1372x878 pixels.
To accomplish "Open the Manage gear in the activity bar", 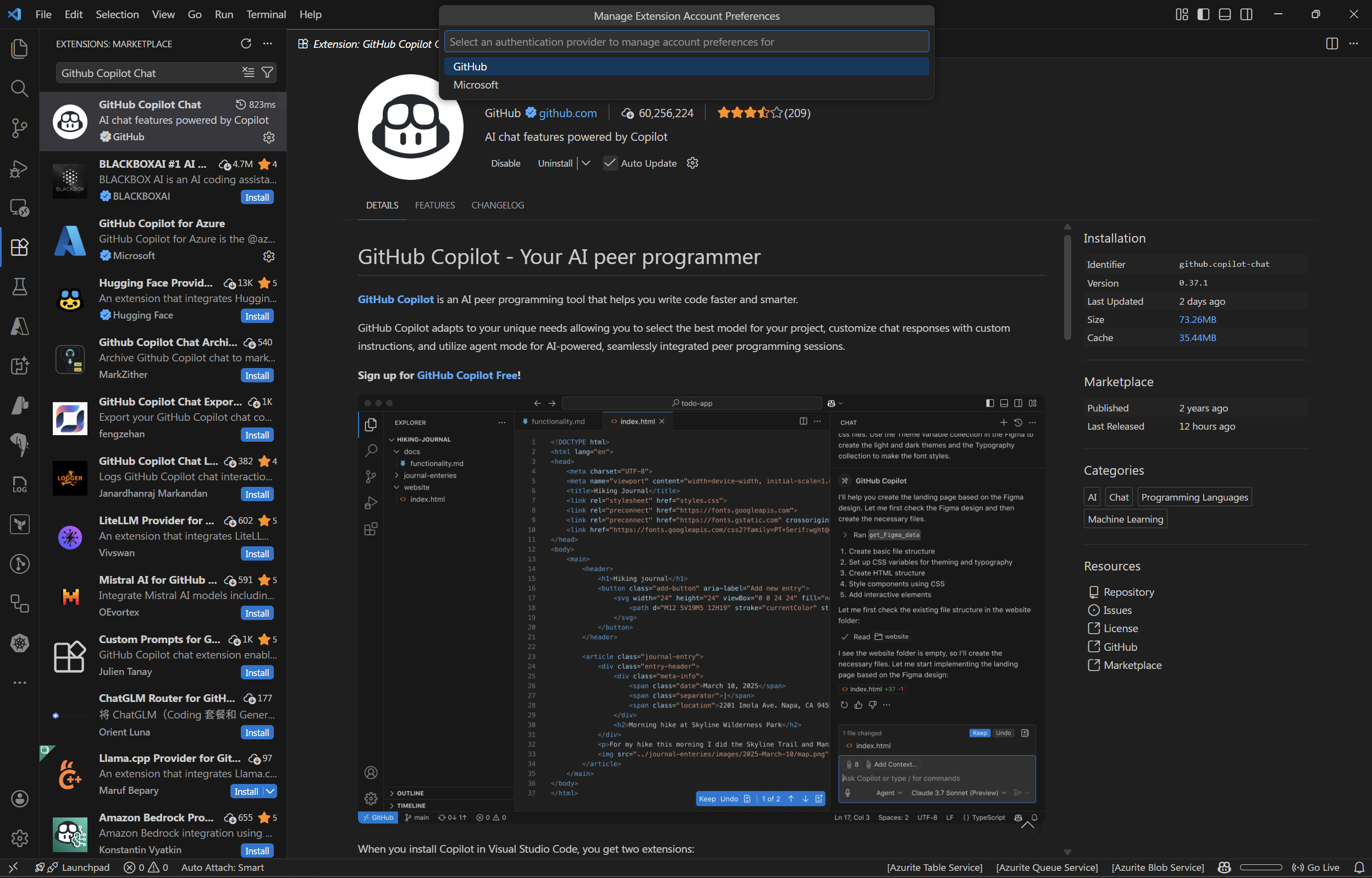I will [x=19, y=838].
